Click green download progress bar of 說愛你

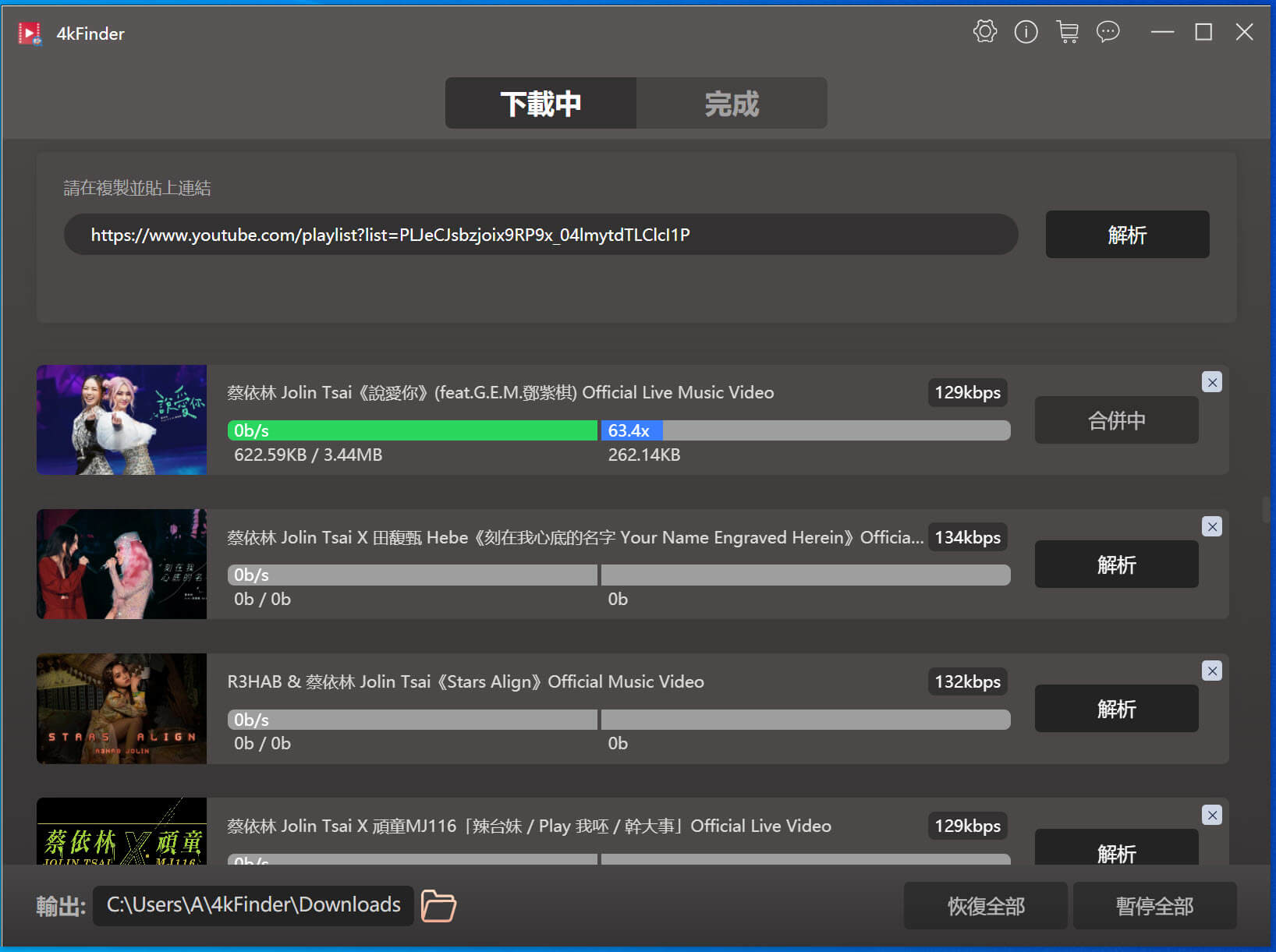pyautogui.click(x=413, y=430)
